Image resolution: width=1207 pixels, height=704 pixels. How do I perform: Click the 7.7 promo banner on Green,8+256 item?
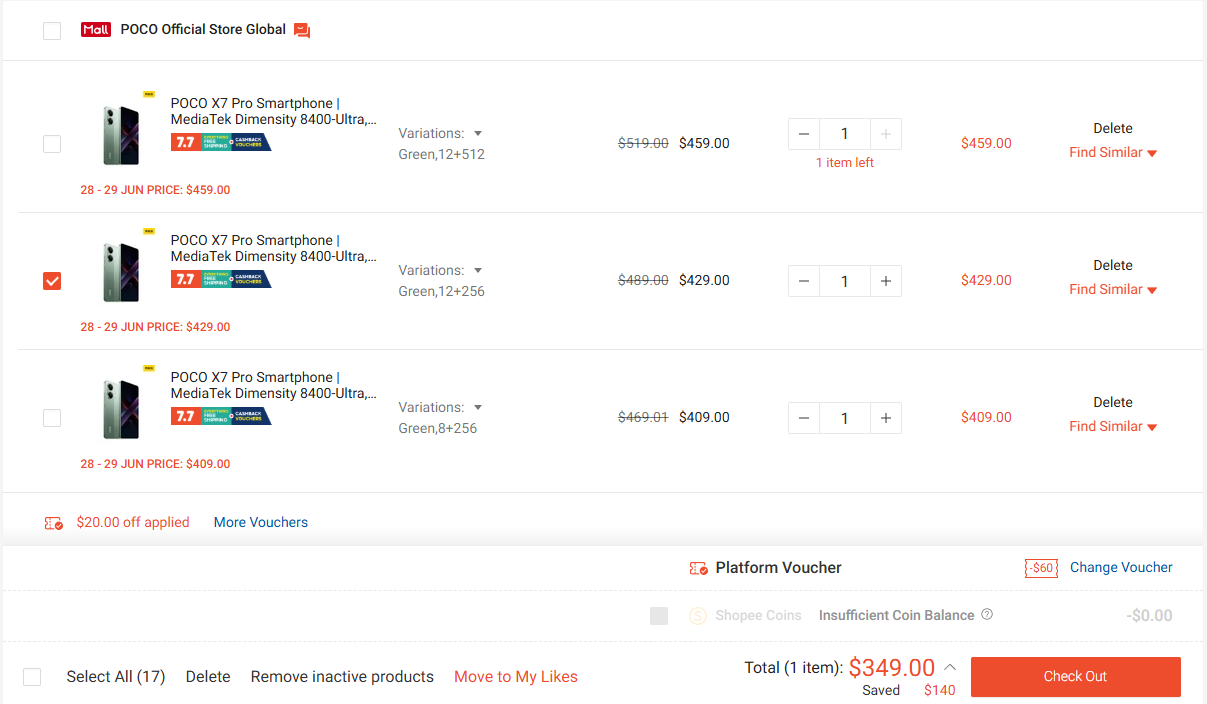(221, 416)
